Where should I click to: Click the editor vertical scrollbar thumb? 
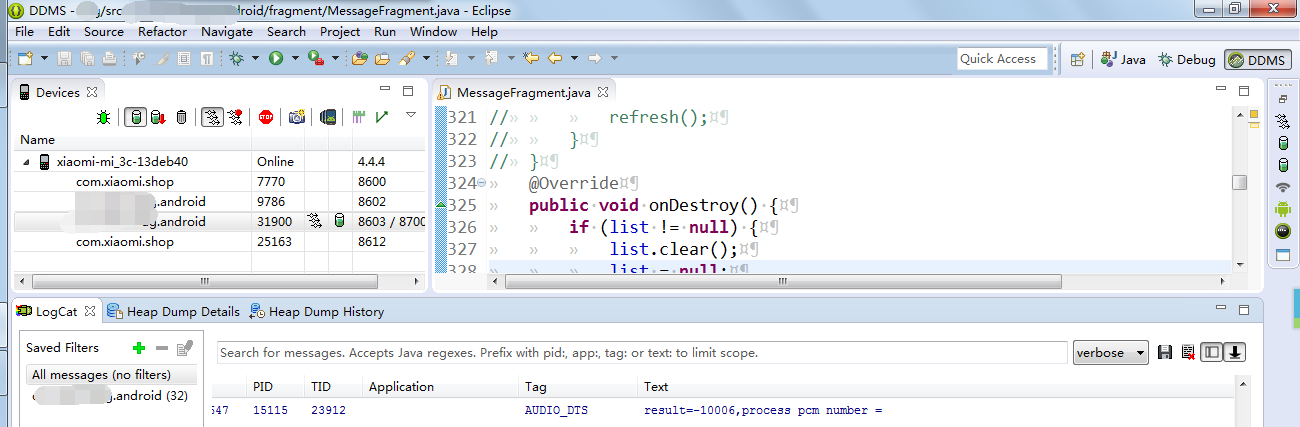click(1239, 182)
